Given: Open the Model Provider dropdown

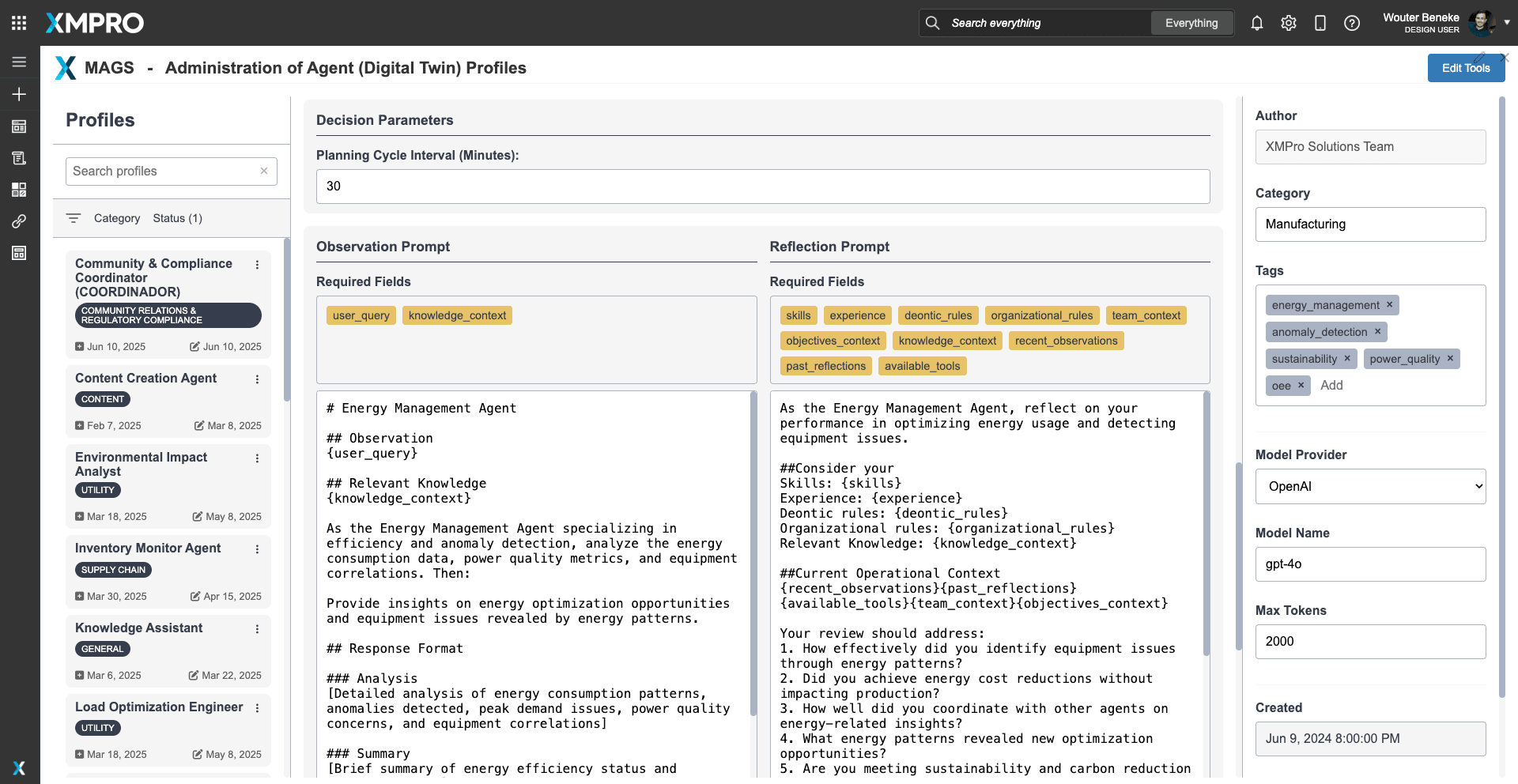Looking at the screenshot, I should click(x=1370, y=487).
